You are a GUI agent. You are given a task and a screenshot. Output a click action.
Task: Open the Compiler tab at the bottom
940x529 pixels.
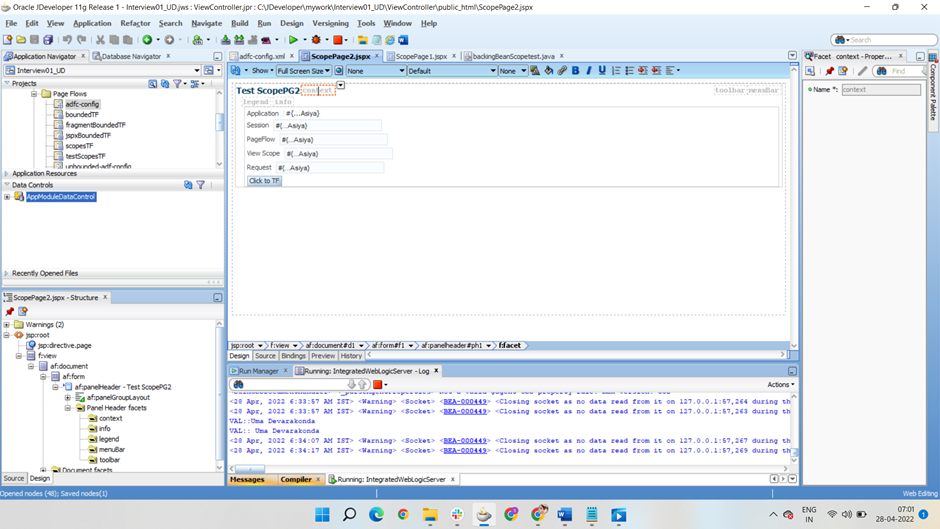point(296,479)
